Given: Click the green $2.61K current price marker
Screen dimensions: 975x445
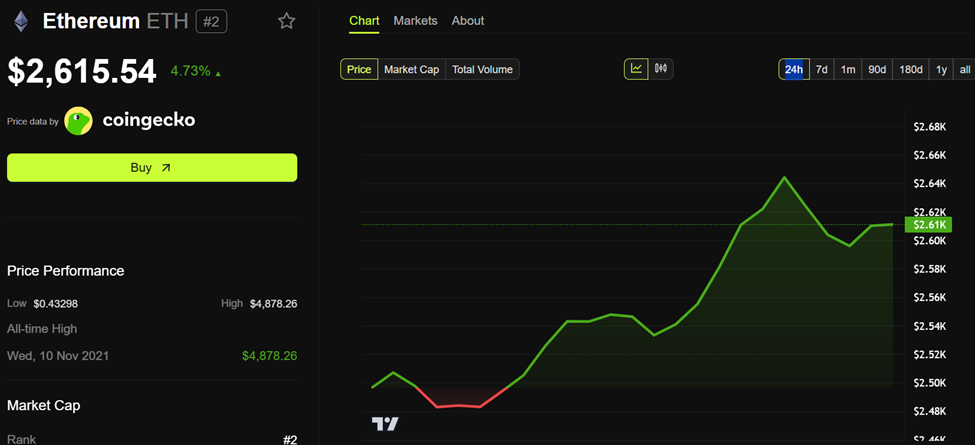Looking at the screenshot, I should pyautogui.click(x=929, y=224).
